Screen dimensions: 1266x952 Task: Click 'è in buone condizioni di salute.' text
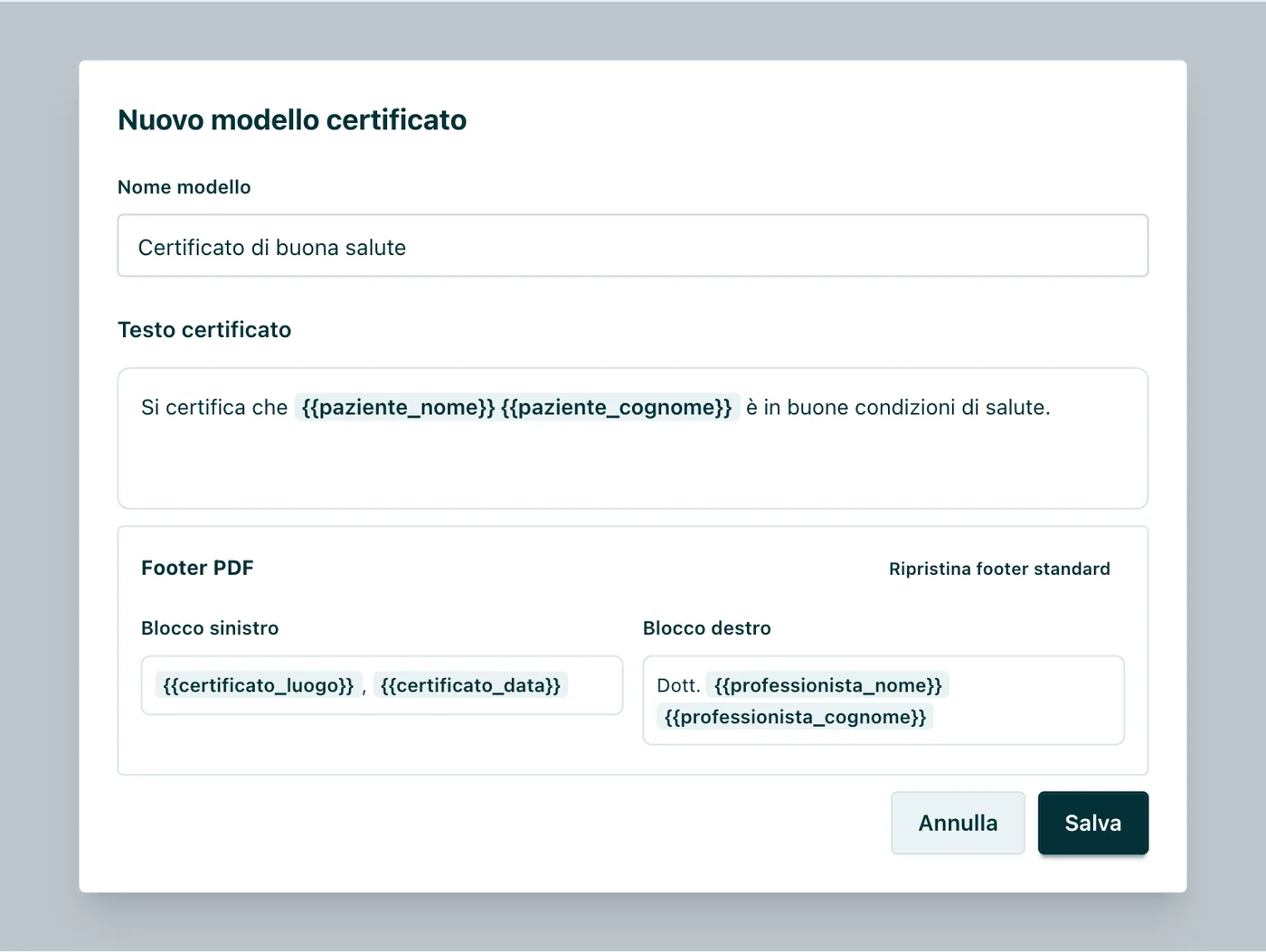tap(898, 408)
